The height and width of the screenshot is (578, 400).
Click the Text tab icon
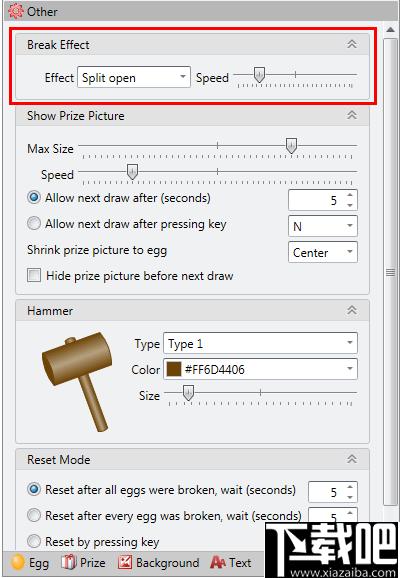coord(218,563)
